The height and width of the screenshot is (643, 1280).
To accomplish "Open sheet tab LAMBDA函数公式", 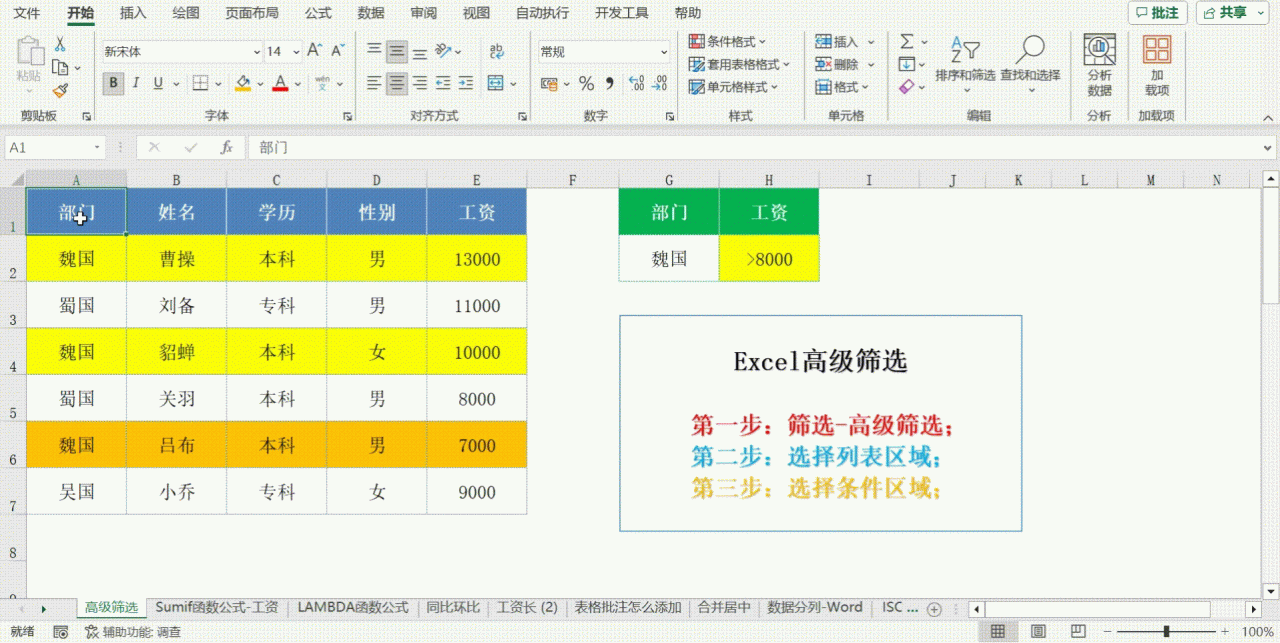I will pos(353,607).
